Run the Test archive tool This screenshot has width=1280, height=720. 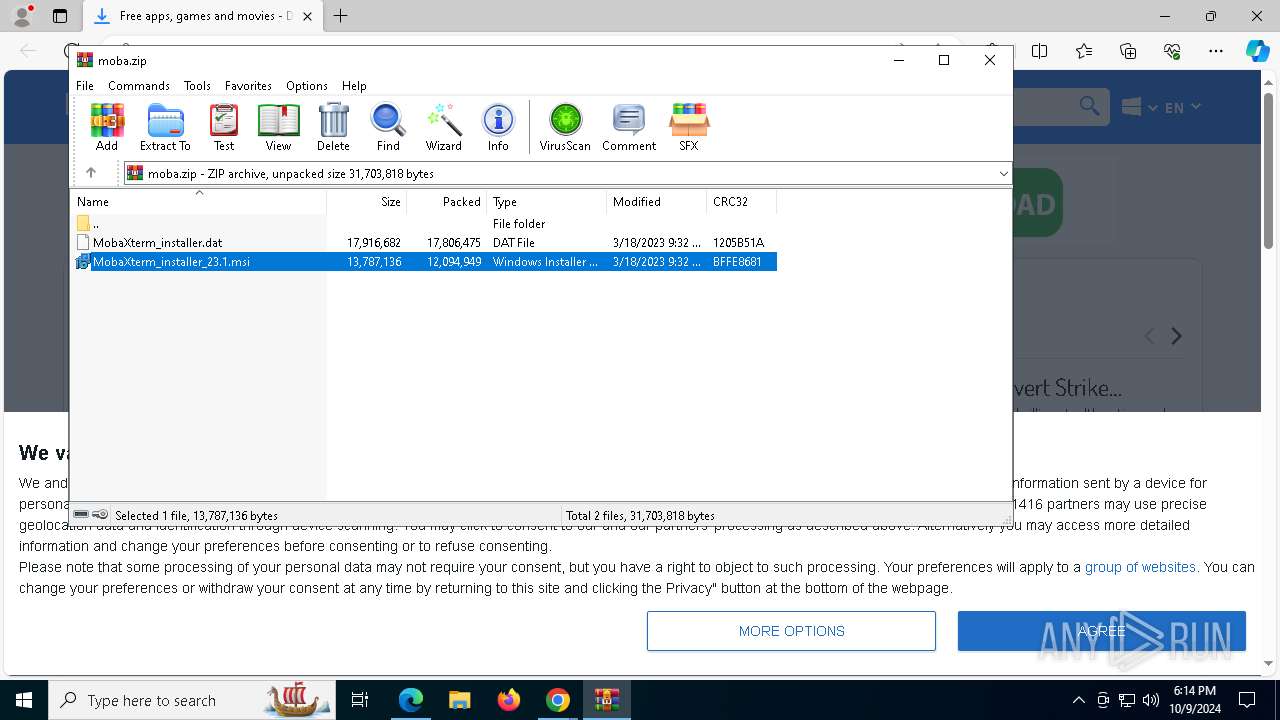(x=224, y=127)
